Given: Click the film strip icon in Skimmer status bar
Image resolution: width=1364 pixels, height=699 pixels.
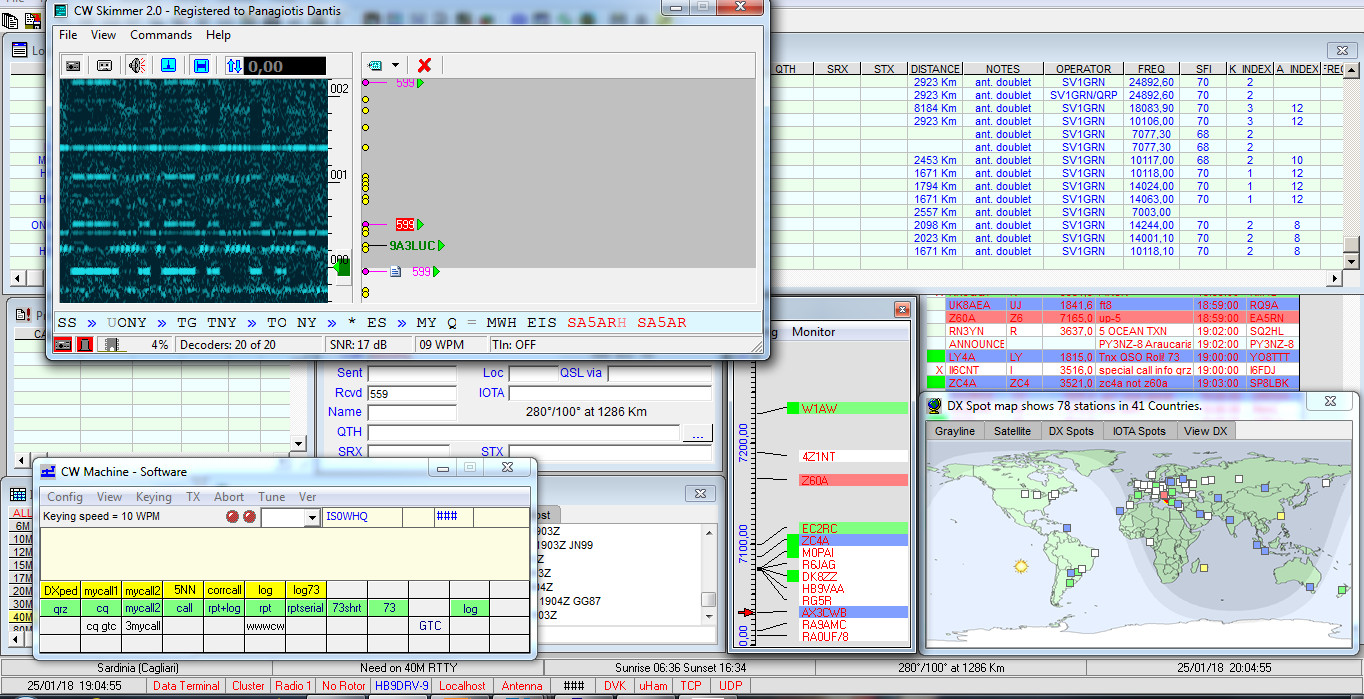Looking at the screenshot, I should (x=111, y=344).
